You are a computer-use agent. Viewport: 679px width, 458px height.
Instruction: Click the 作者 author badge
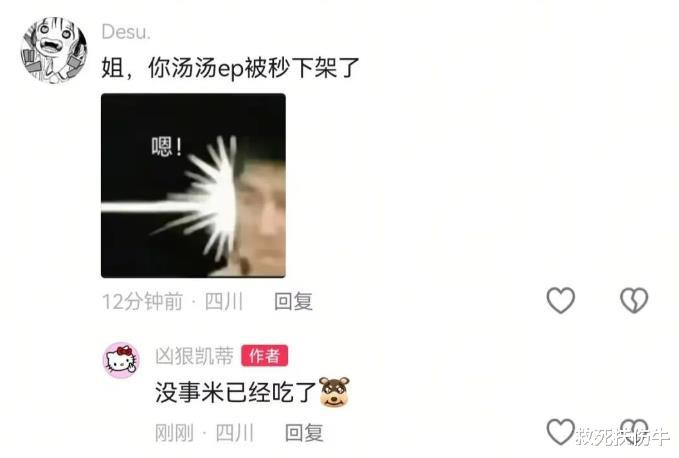264,356
